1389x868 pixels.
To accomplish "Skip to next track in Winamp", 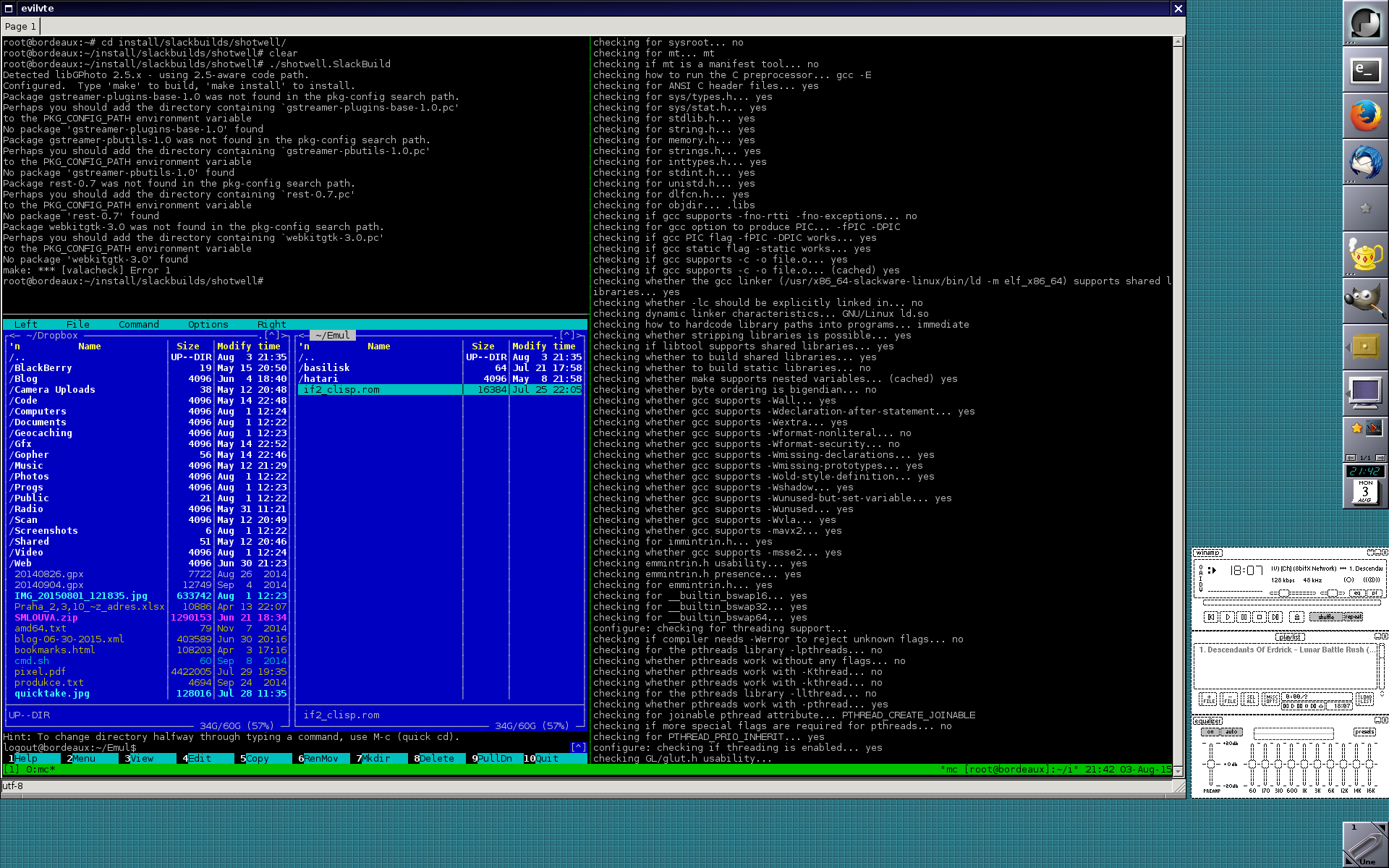I will point(1275,617).
